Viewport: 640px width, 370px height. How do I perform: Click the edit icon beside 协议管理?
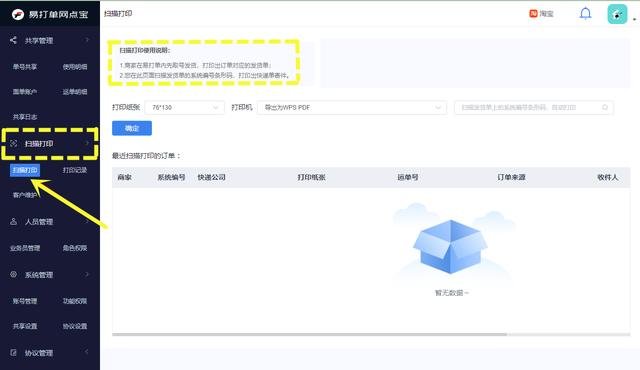pos(13,352)
